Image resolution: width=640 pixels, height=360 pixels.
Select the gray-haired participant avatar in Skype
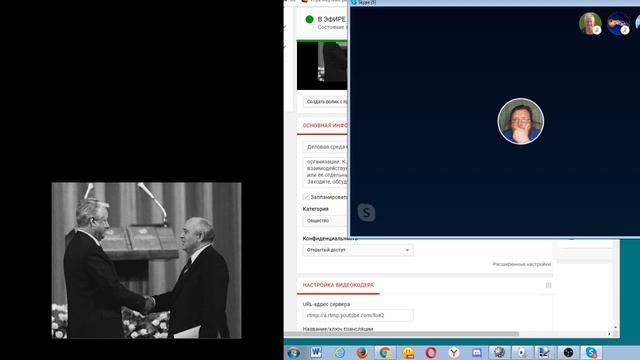point(590,23)
